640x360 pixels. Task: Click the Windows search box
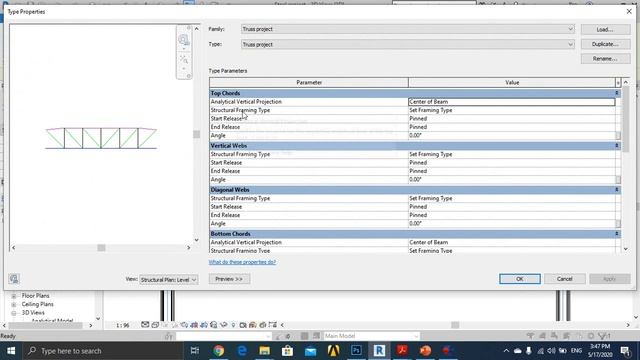(102, 351)
